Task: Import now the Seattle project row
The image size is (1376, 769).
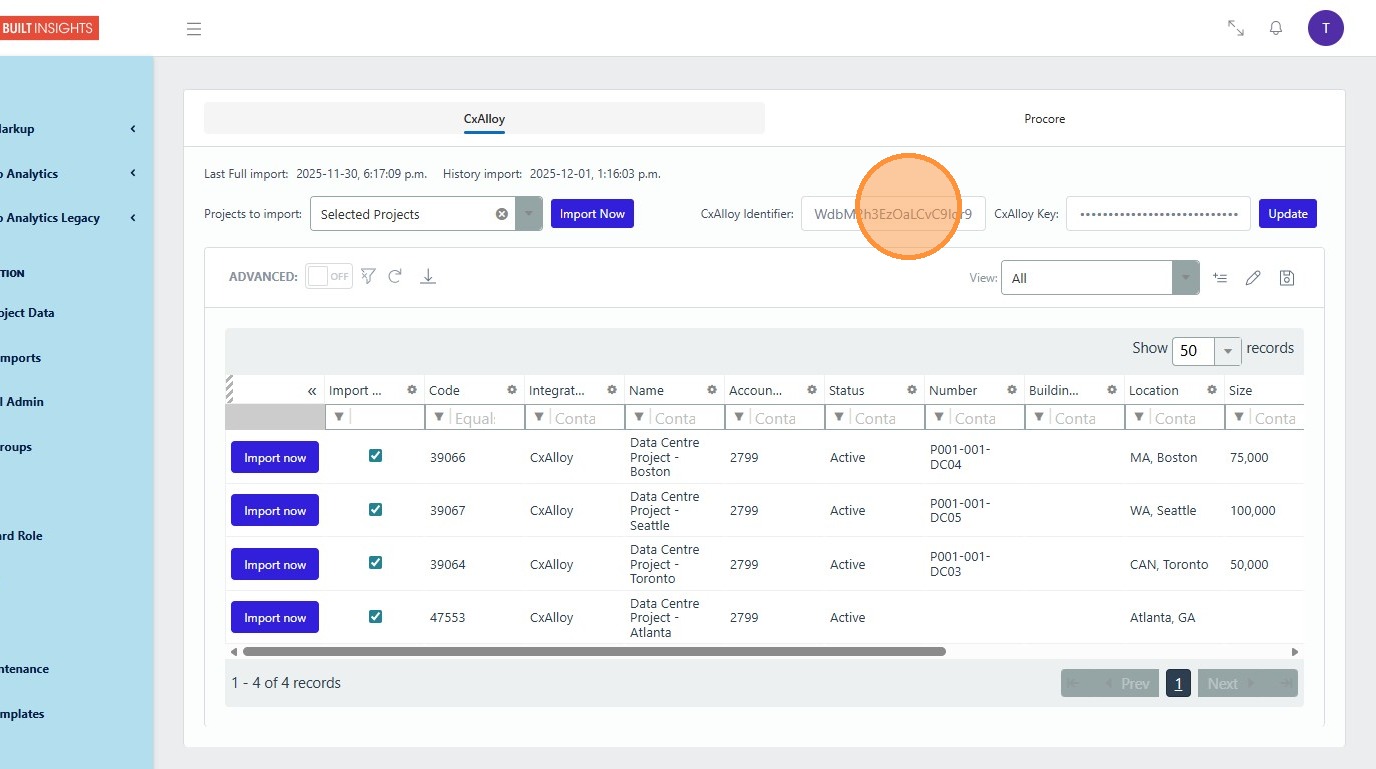Action: [x=275, y=510]
